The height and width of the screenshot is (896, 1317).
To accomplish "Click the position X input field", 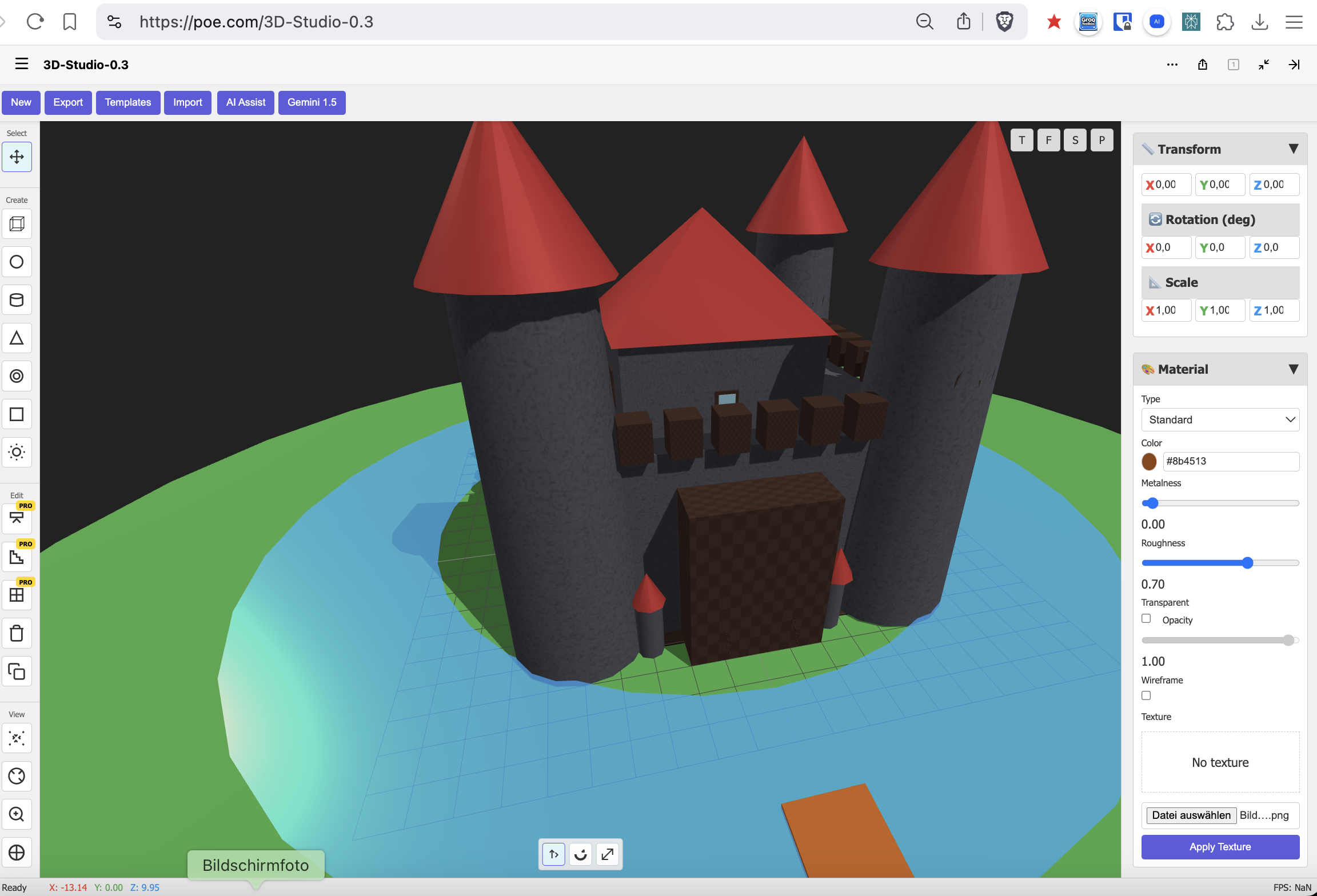I will (1167, 185).
